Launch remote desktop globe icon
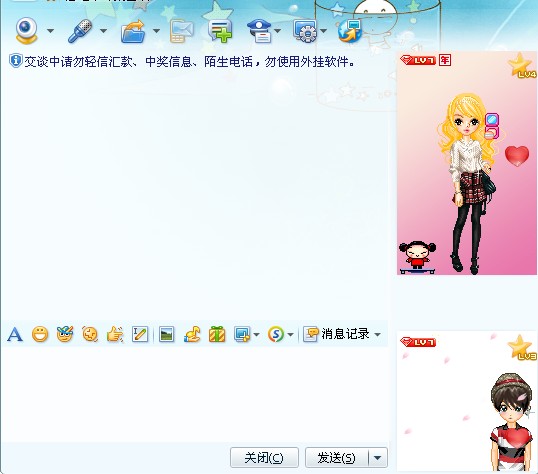The height and width of the screenshot is (474, 538). pos(349,31)
